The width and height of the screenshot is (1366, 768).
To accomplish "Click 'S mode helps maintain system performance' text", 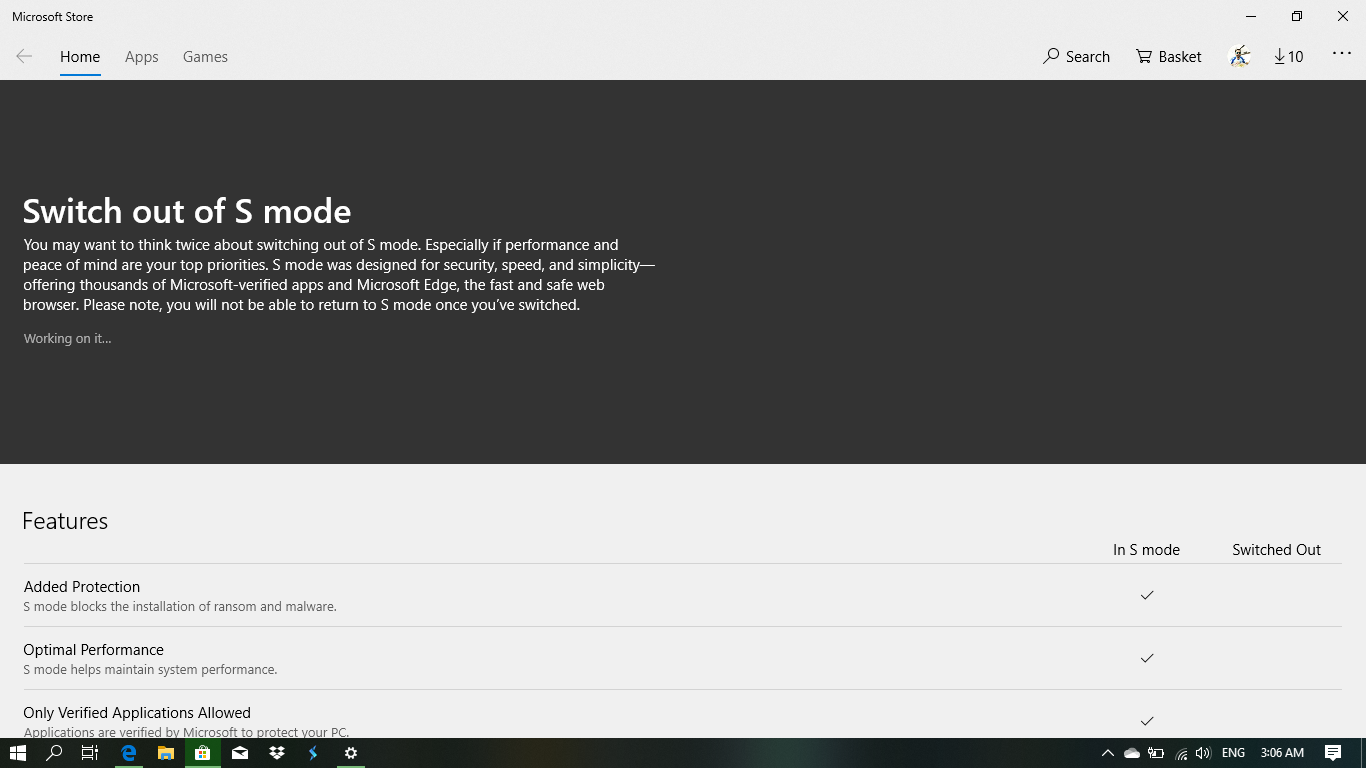I will pos(150,670).
